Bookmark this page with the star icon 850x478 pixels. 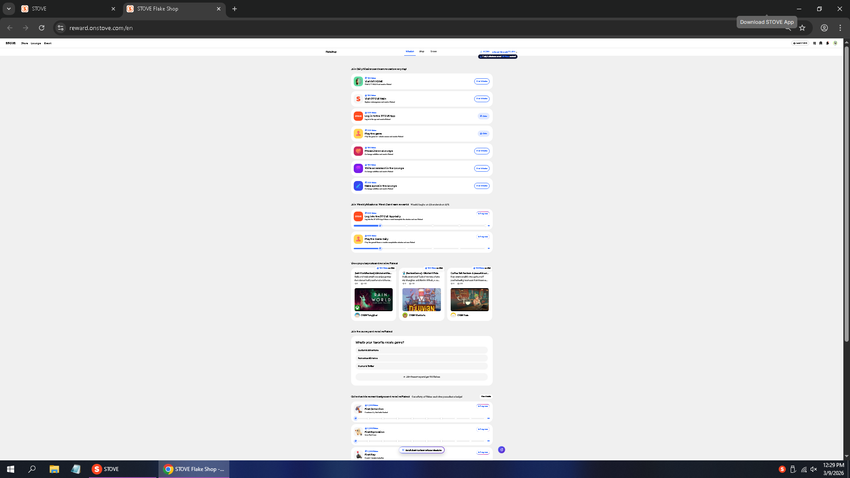point(802,28)
